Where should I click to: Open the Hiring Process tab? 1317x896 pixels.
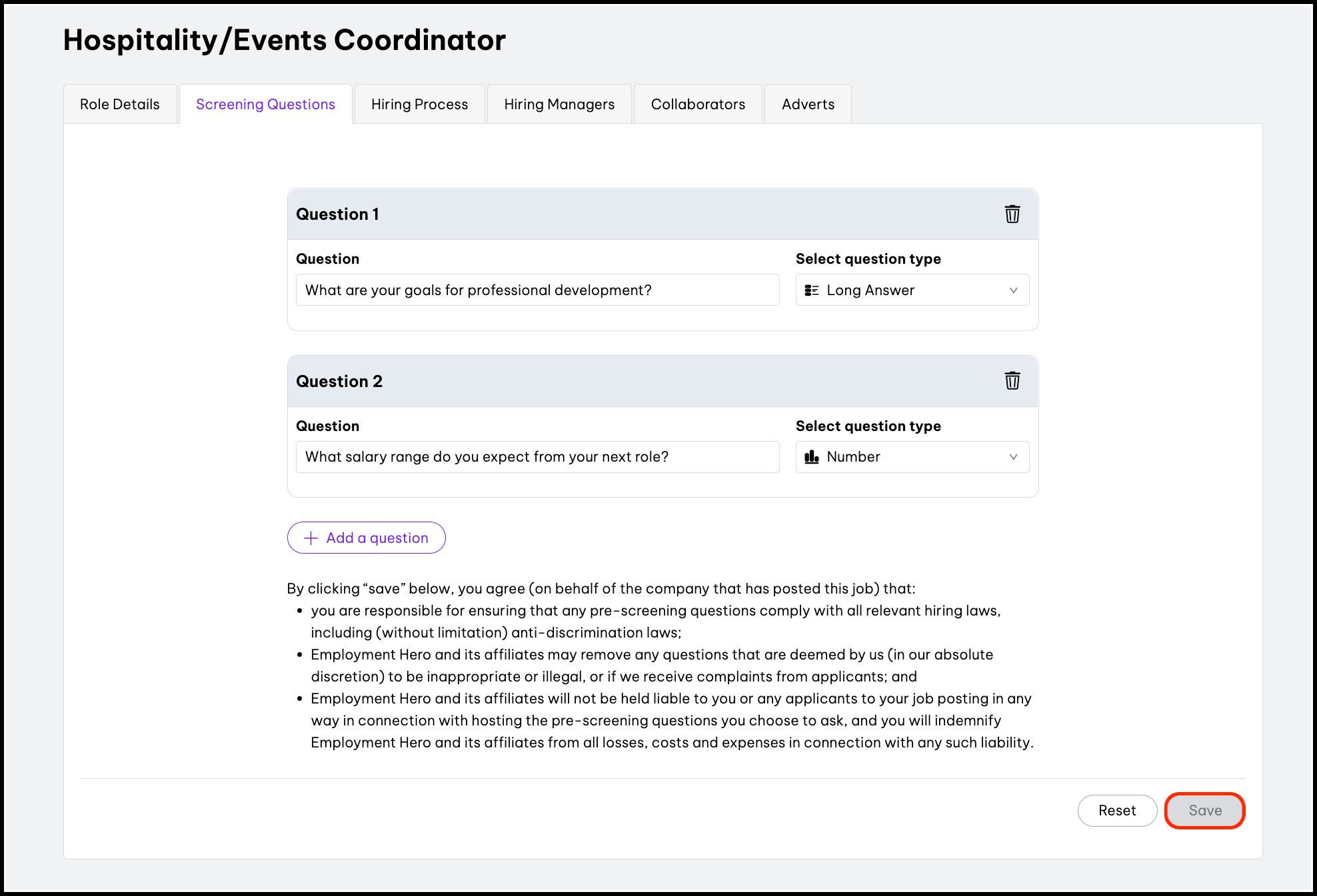[x=419, y=105]
